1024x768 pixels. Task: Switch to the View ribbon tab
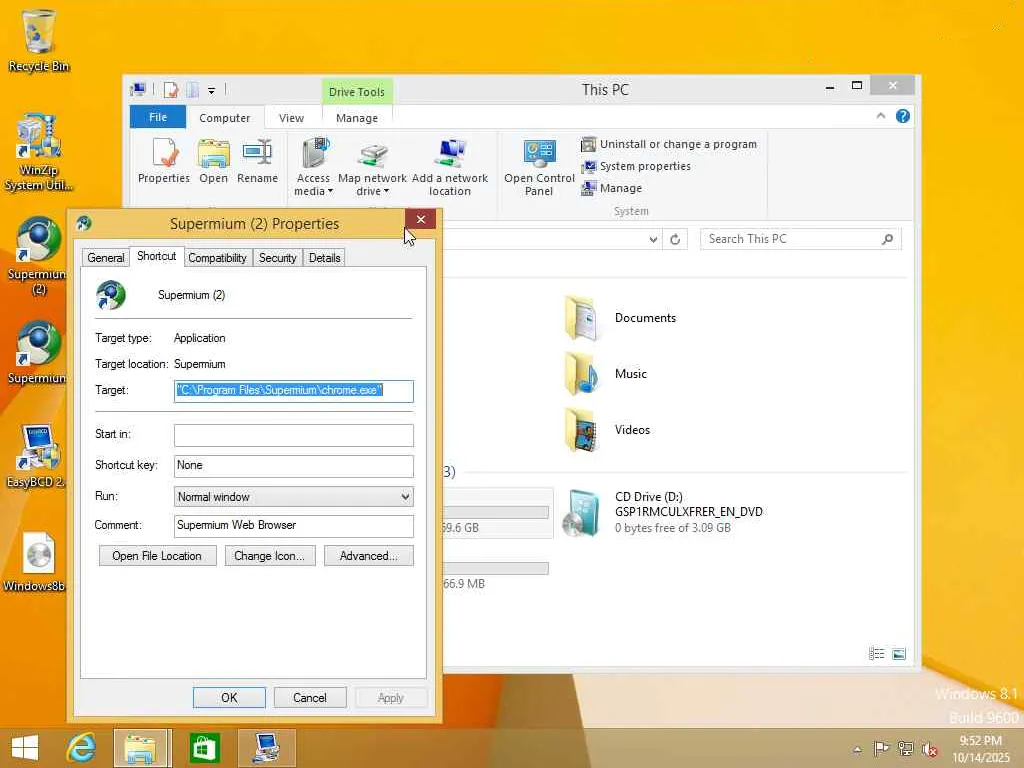tap(291, 118)
